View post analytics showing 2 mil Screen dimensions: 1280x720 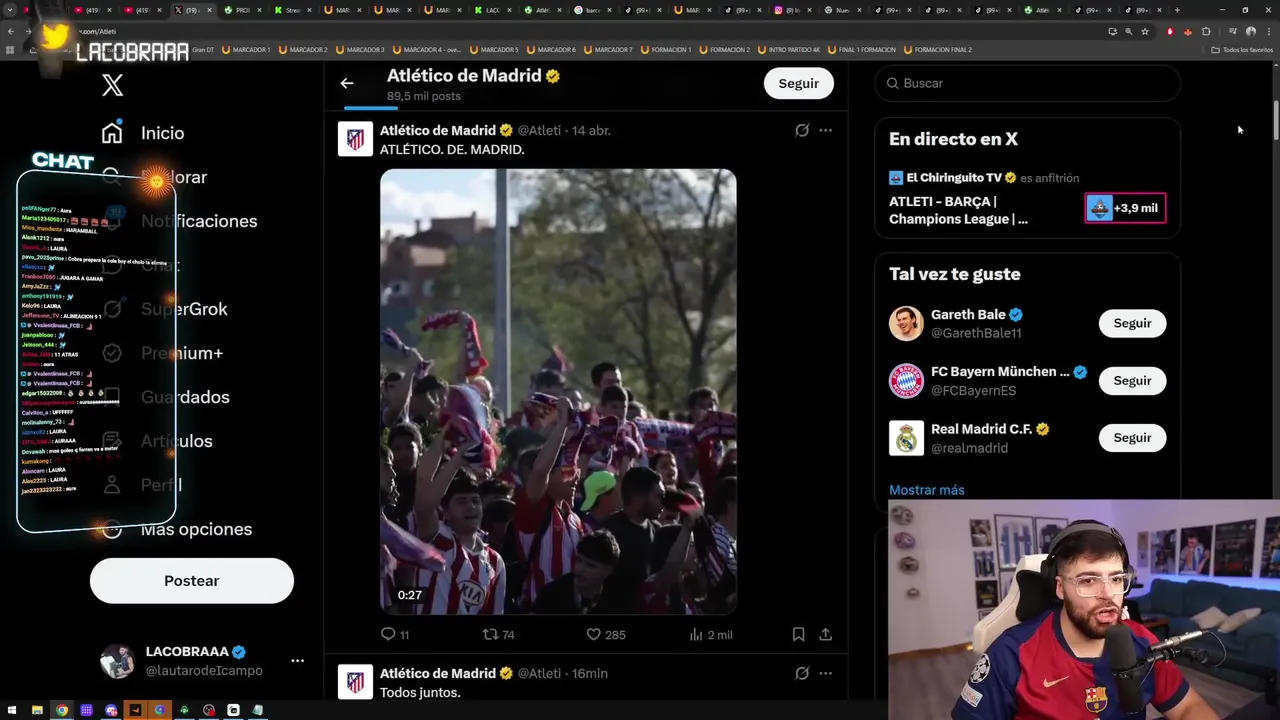click(711, 634)
